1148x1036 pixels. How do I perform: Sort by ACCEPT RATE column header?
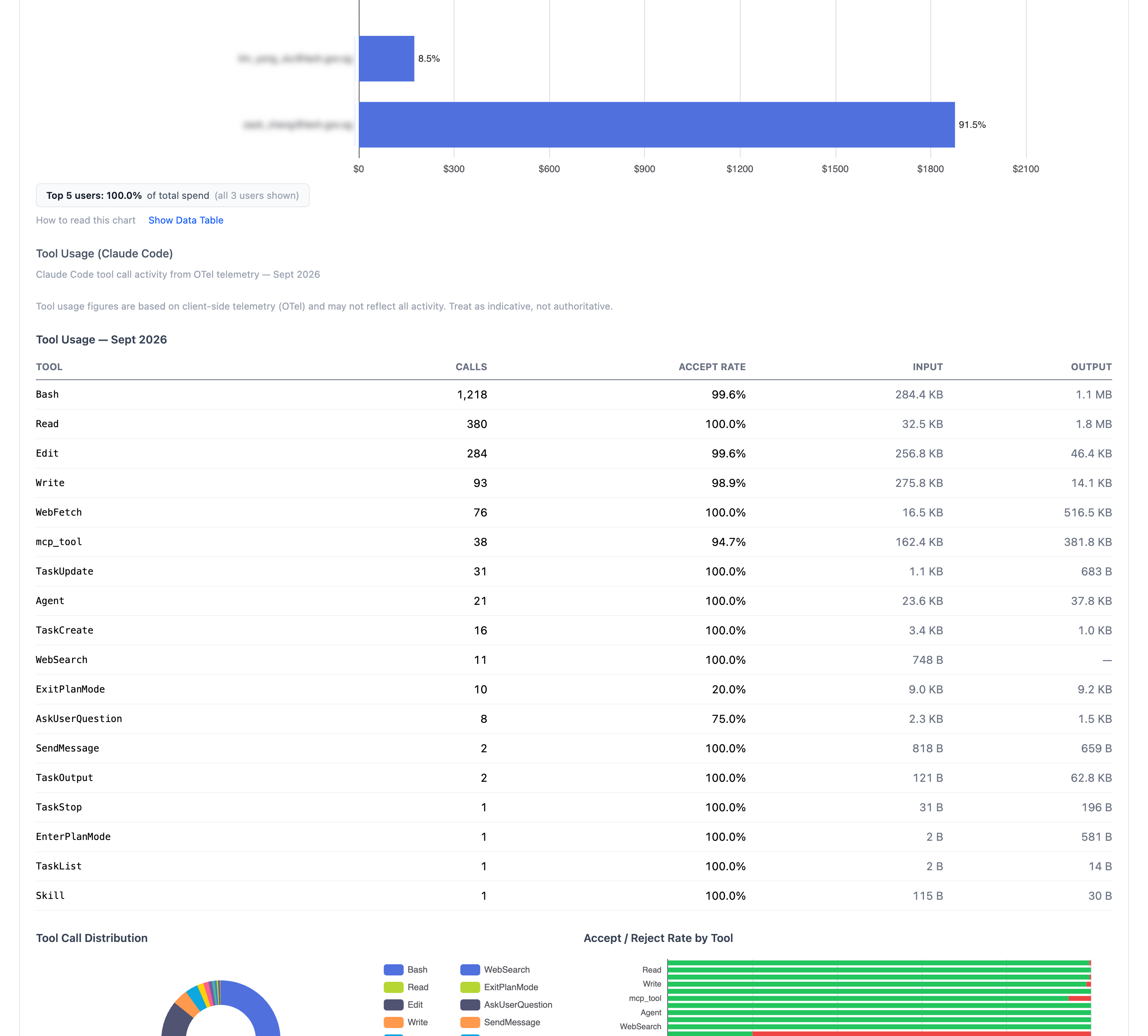[x=712, y=367]
